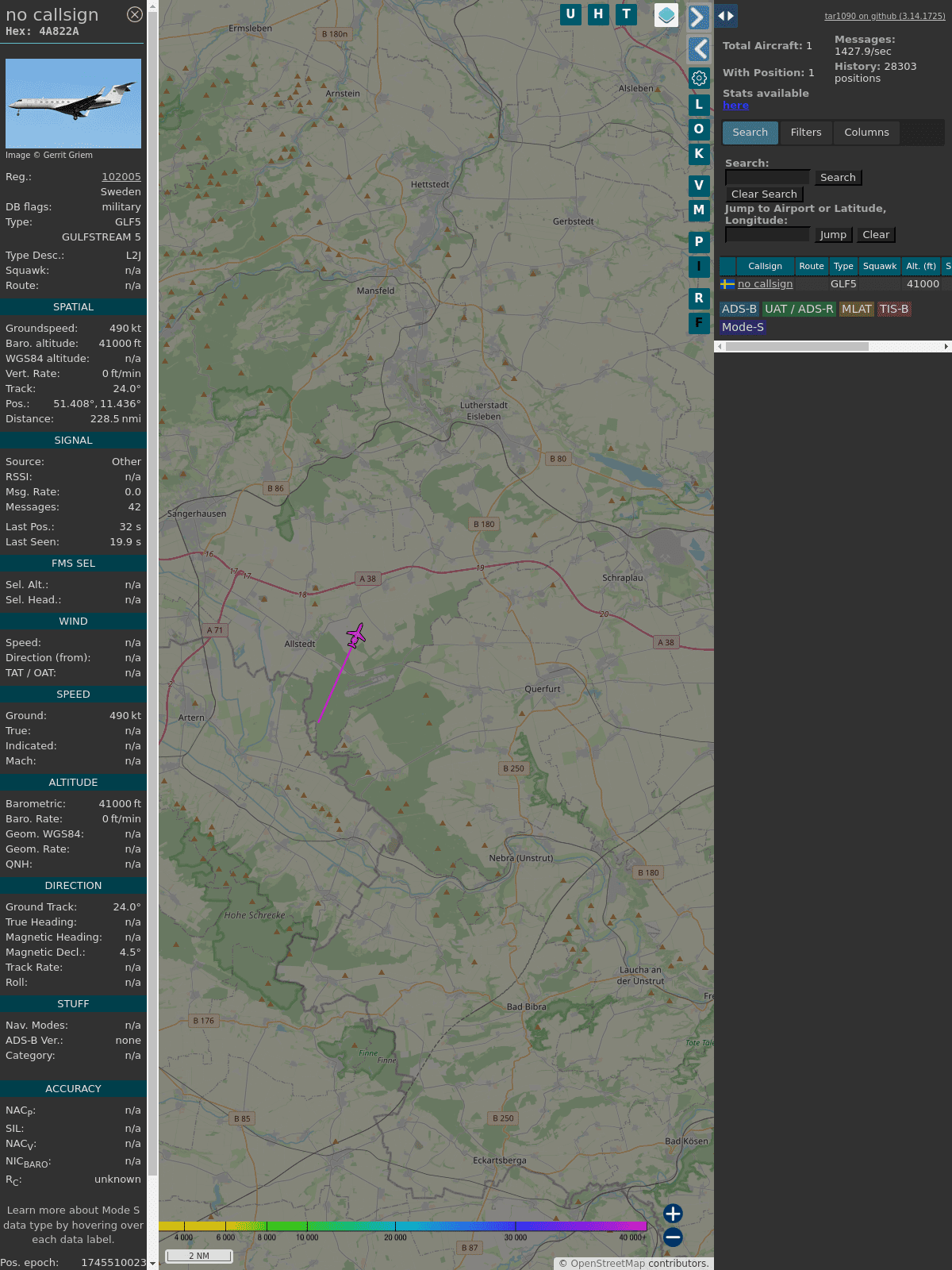Toggle the P map option
This screenshot has width=952, height=1270.
699,242
